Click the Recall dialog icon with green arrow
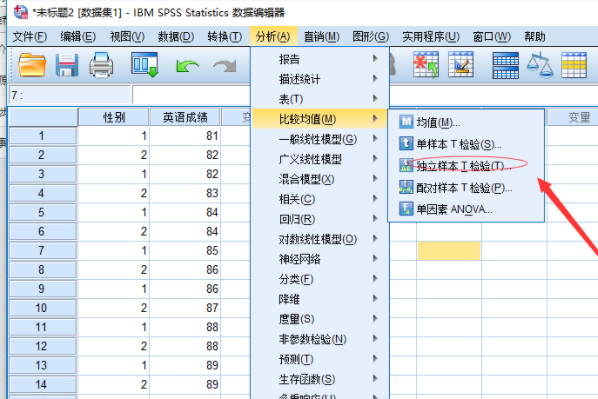Viewport: 598px width, 399px height. click(x=145, y=65)
